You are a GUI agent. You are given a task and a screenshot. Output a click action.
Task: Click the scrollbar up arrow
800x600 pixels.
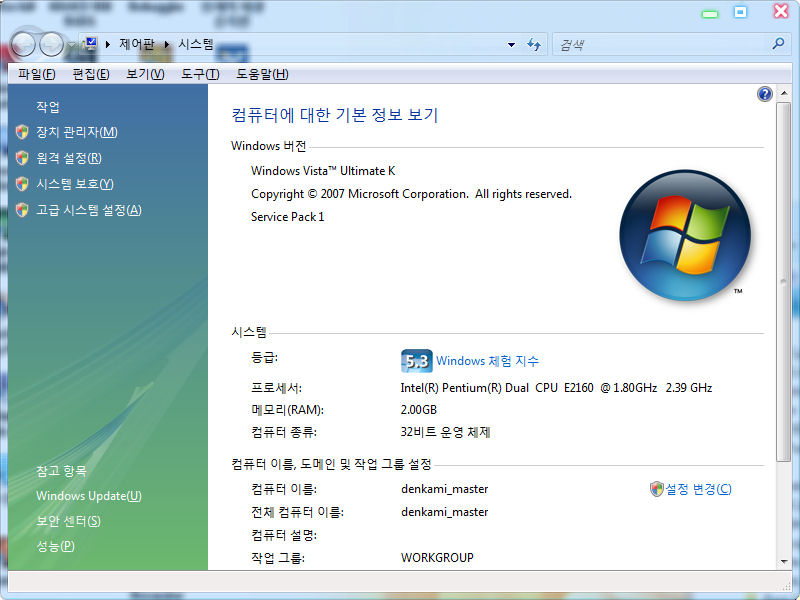(784, 93)
